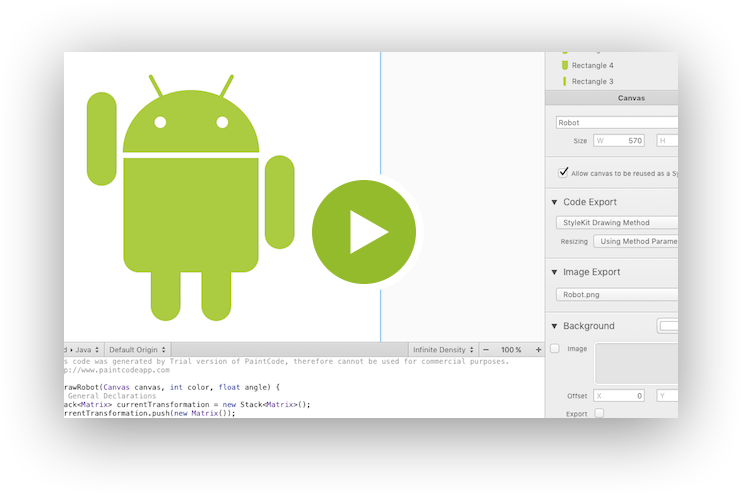This screenshot has height=493, width=741.
Task: Toggle Allow canvas to be reused checkbox
Action: pyautogui.click(x=564, y=172)
